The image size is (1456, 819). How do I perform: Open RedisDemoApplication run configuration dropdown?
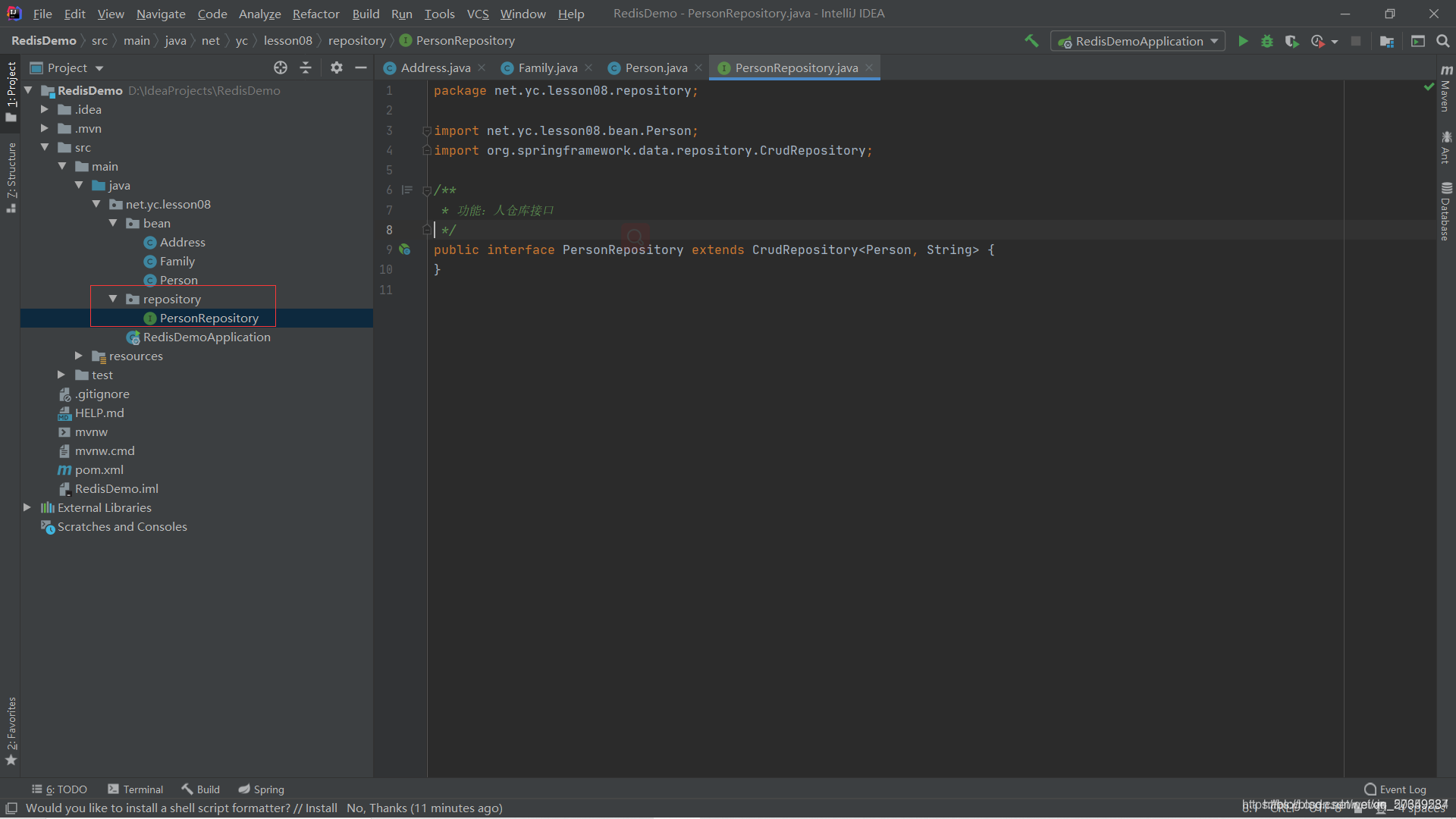pos(1137,41)
